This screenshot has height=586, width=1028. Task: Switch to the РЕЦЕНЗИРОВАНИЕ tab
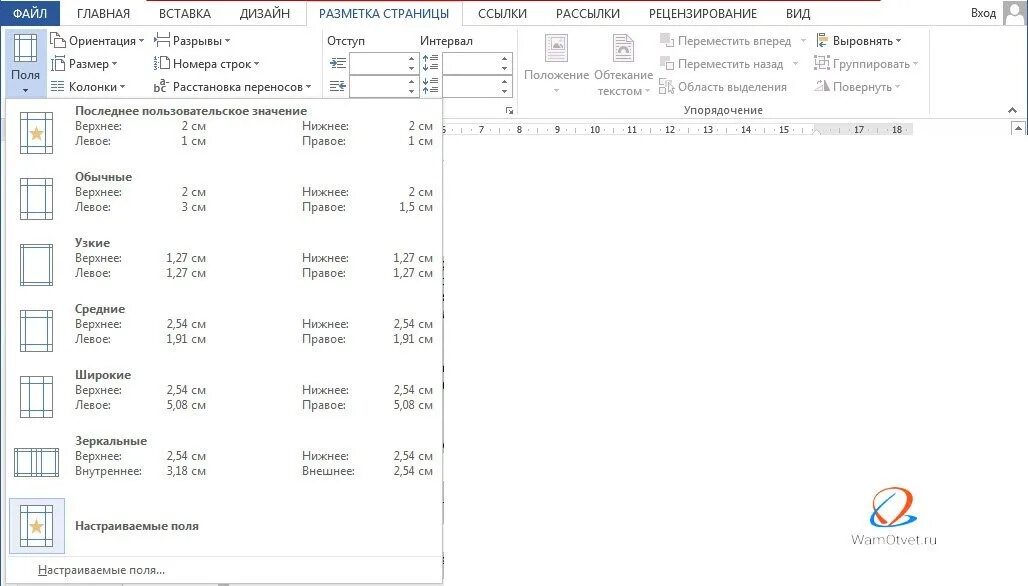pyautogui.click(x=703, y=13)
